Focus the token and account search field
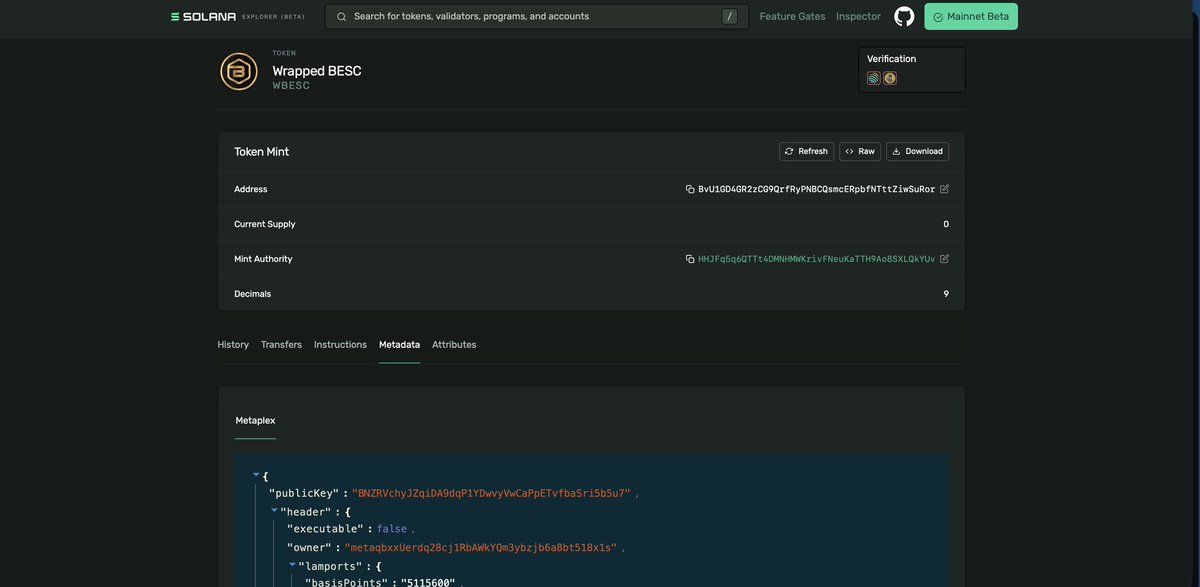The image size is (1200, 587). coord(535,17)
